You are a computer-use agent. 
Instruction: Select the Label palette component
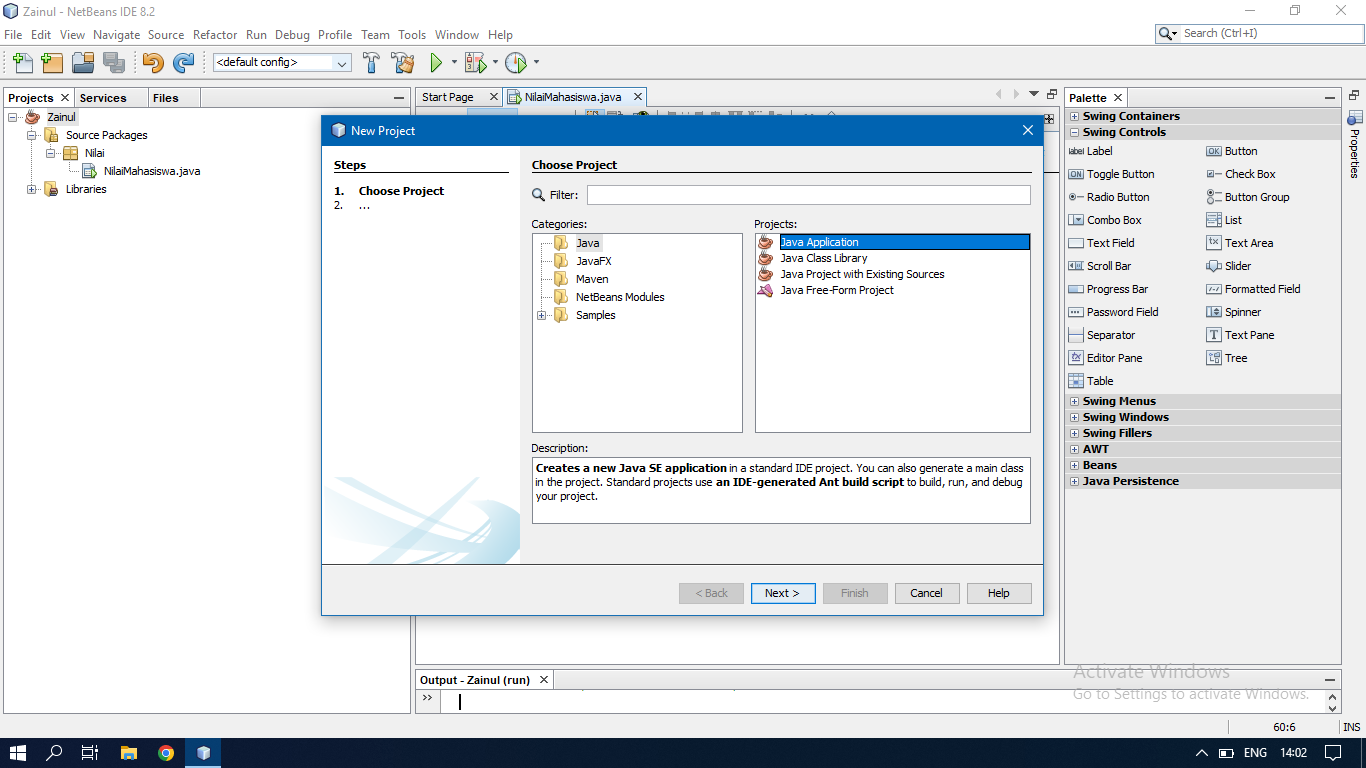click(x=1090, y=151)
